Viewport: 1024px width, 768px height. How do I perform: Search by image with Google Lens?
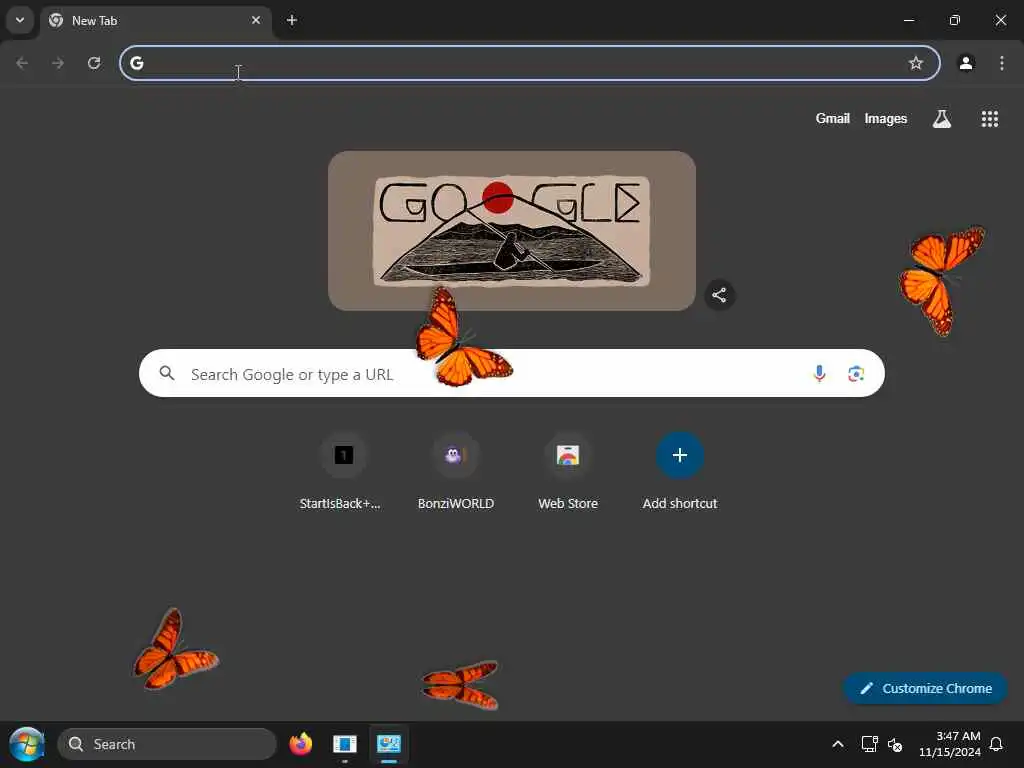point(856,374)
